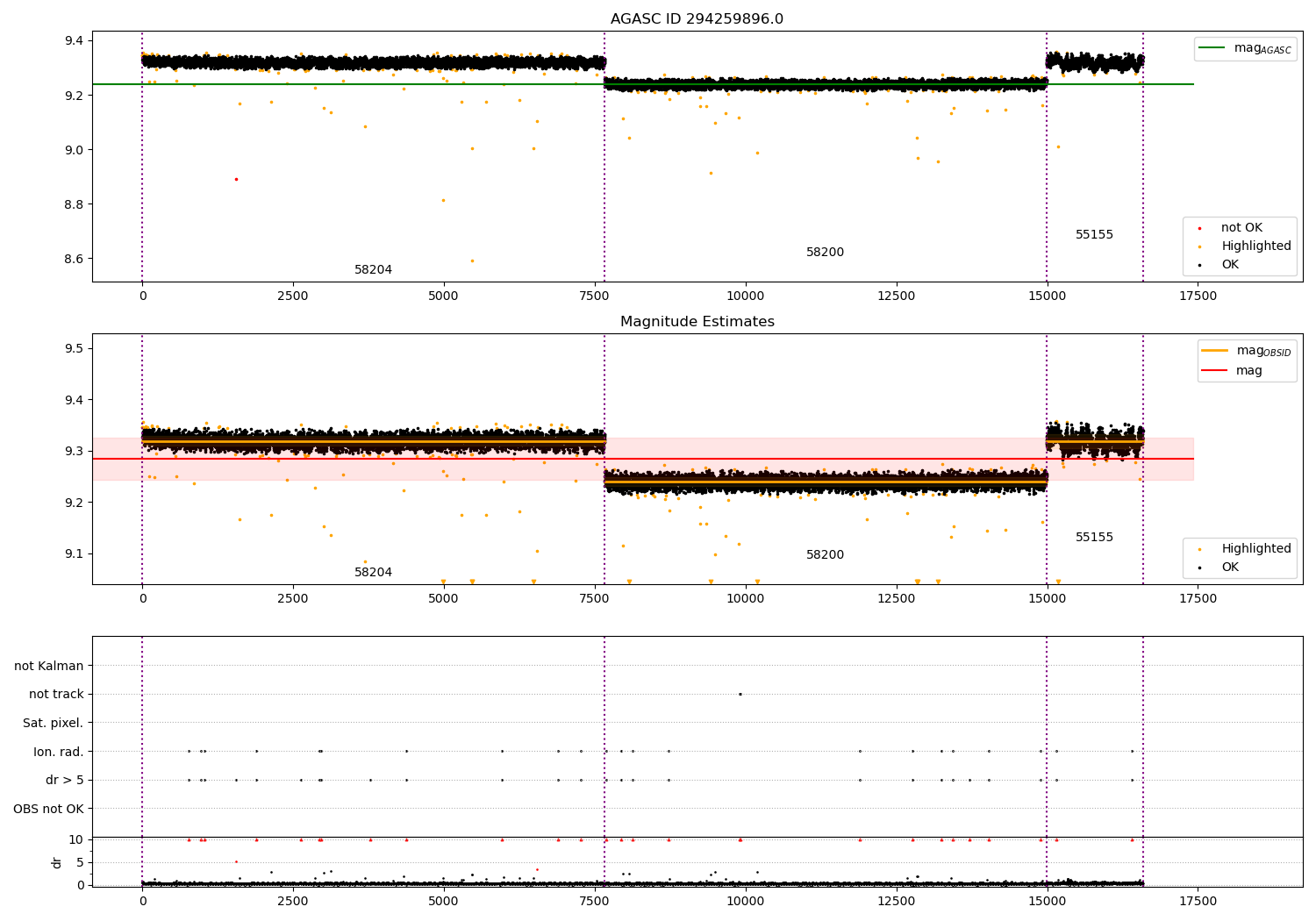
Task: Click green line sample in mag AGASC legend
Action: coord(1212,48)
